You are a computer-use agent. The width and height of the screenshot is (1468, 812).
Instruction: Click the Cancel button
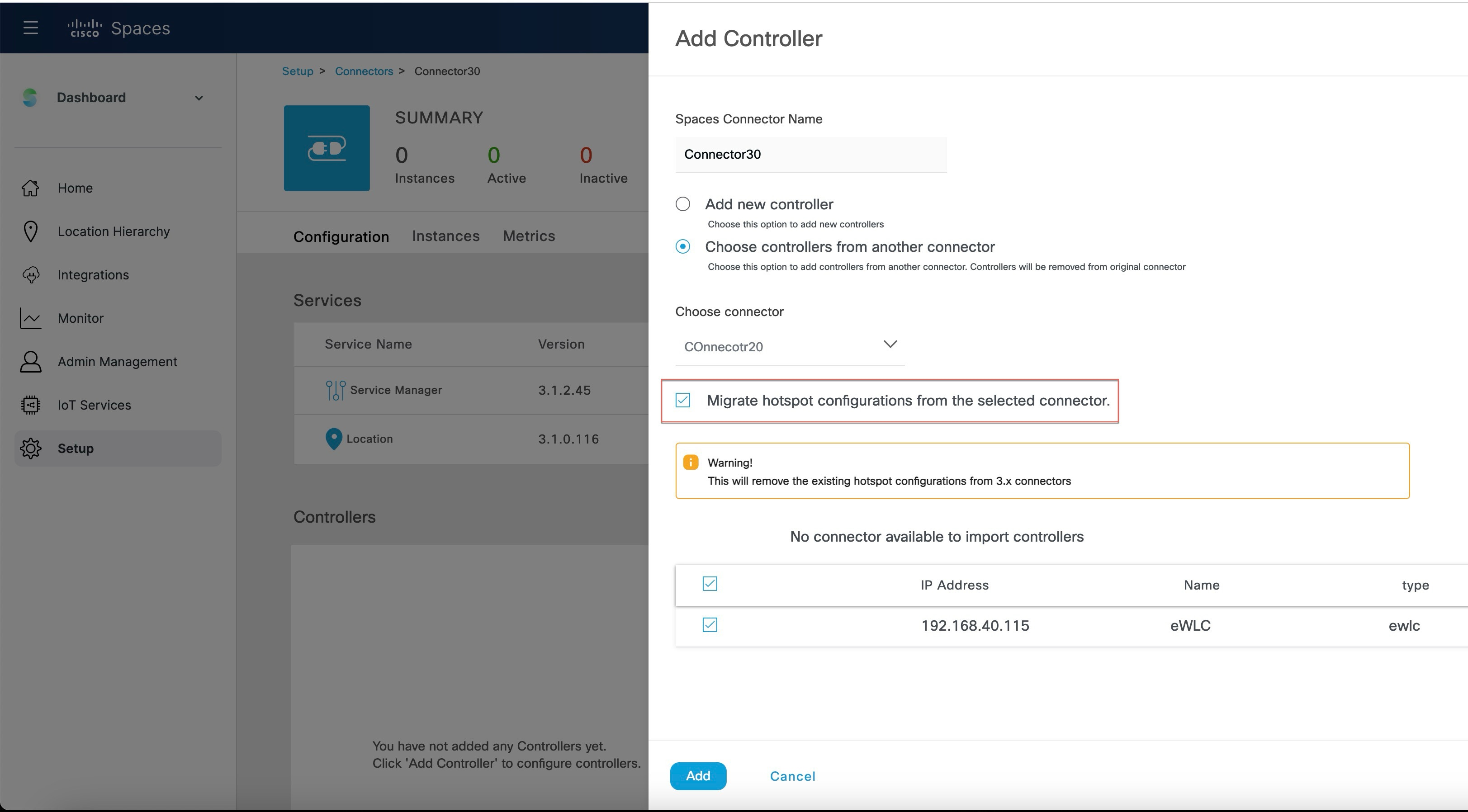[793, 776]
